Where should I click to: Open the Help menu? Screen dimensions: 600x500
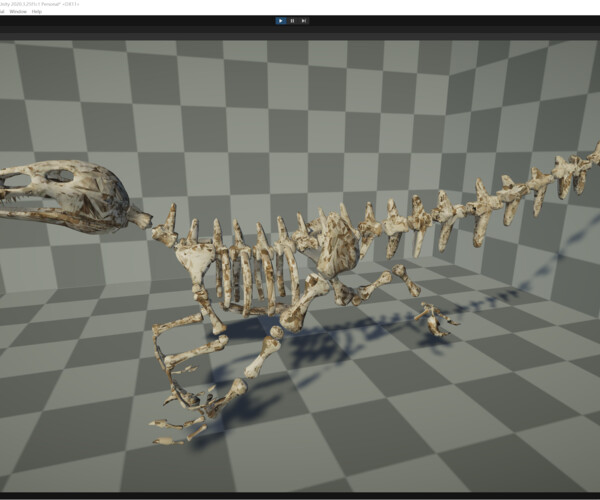pyautogui.click(x=37, y=12)
